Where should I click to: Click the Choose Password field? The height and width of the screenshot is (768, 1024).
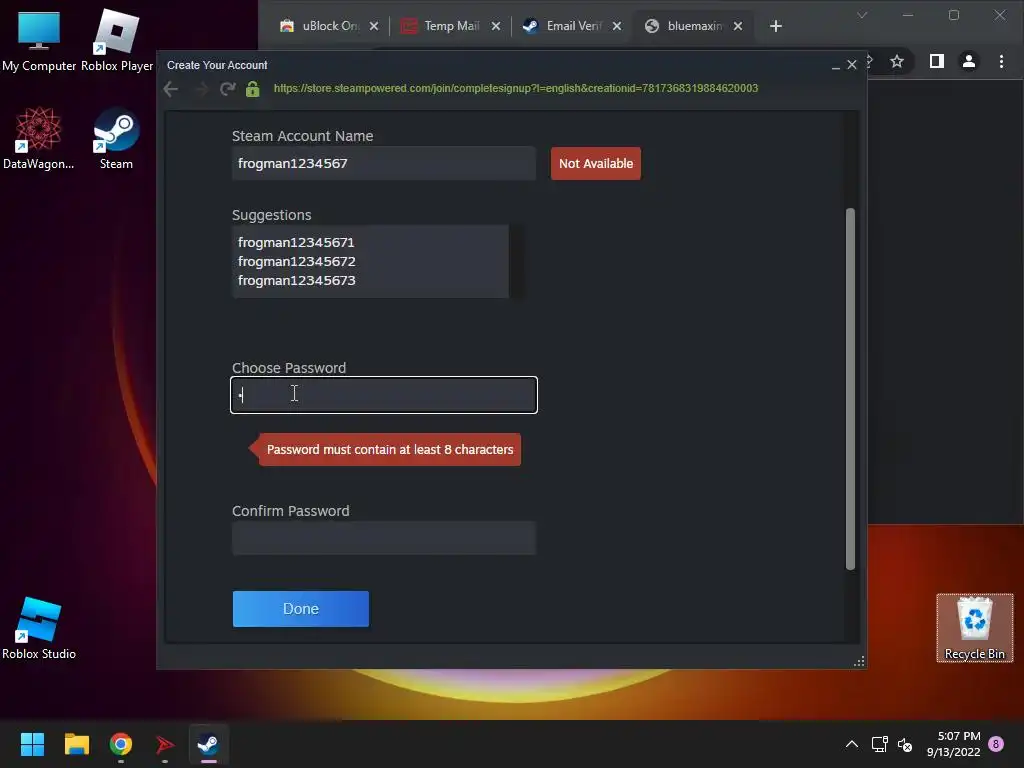(384, 395)
